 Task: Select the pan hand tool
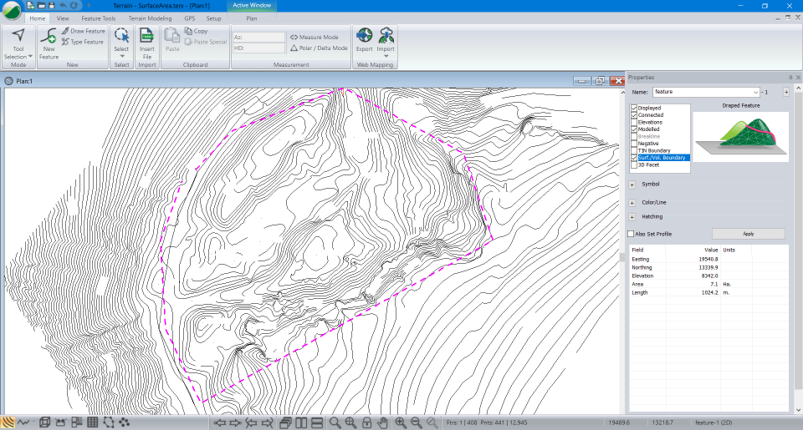tap(382, 423)
